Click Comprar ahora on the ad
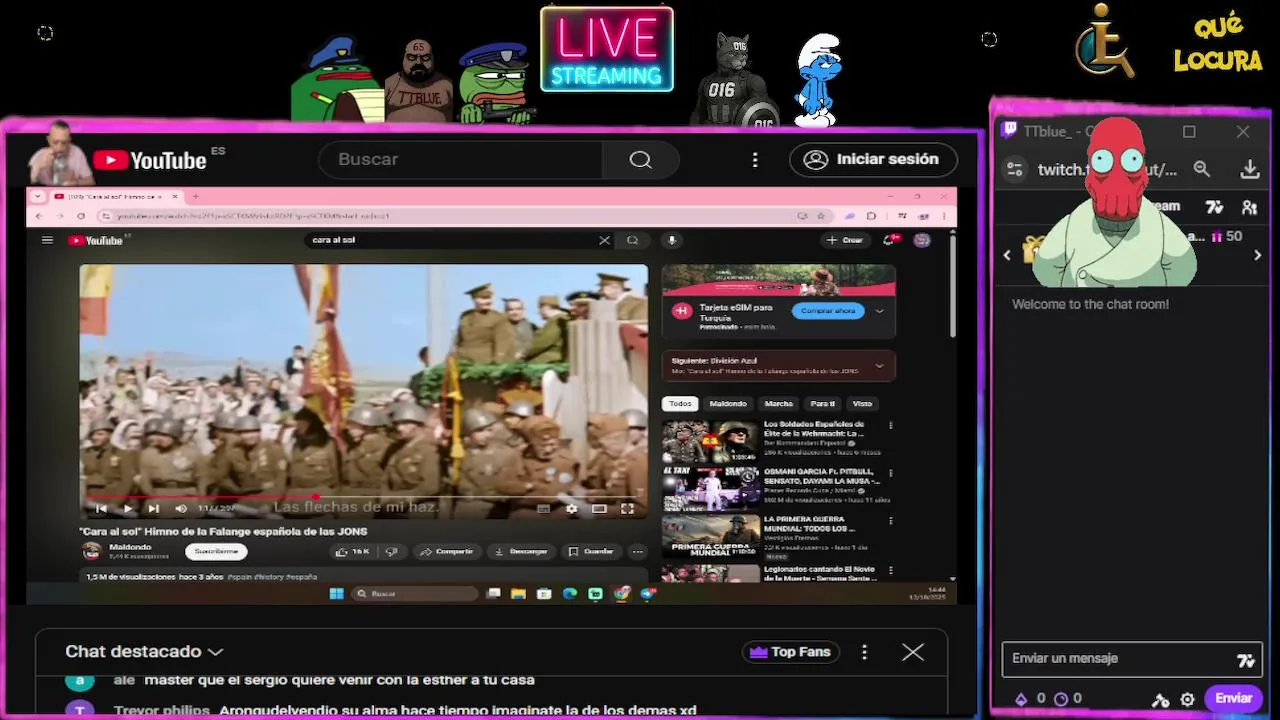This screenshot has width=1280, height=720. pos(828,311)
